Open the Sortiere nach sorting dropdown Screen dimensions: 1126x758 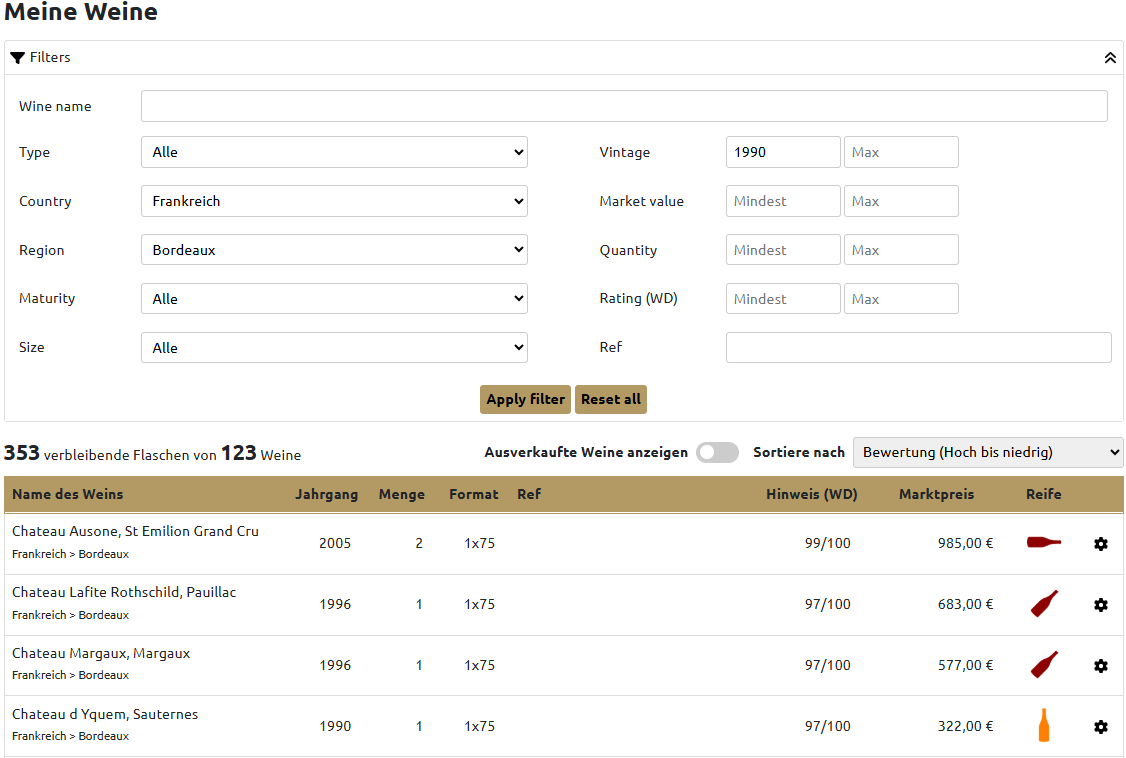(988, 452)
